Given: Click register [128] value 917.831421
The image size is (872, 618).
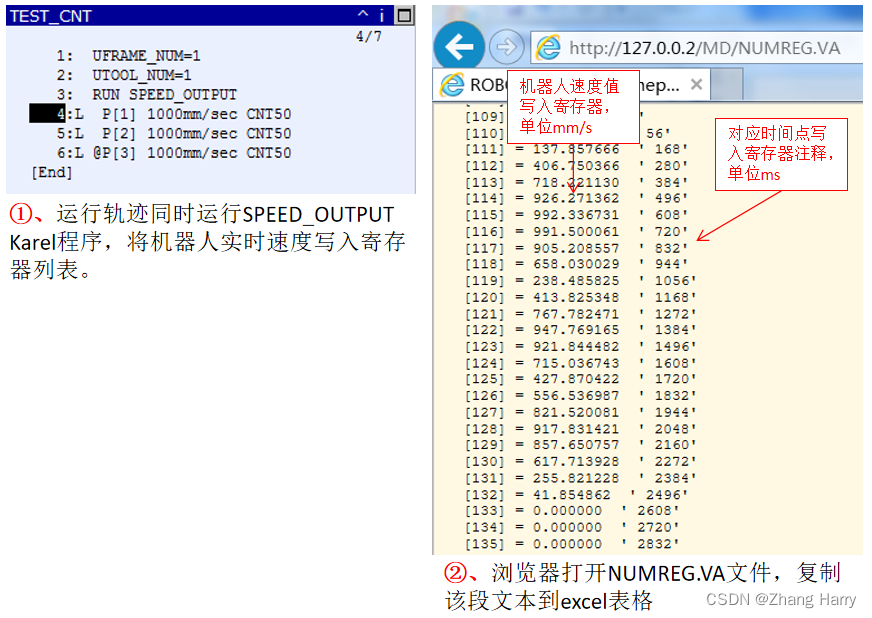Looking at the screenshot, I should pos(576,429).
